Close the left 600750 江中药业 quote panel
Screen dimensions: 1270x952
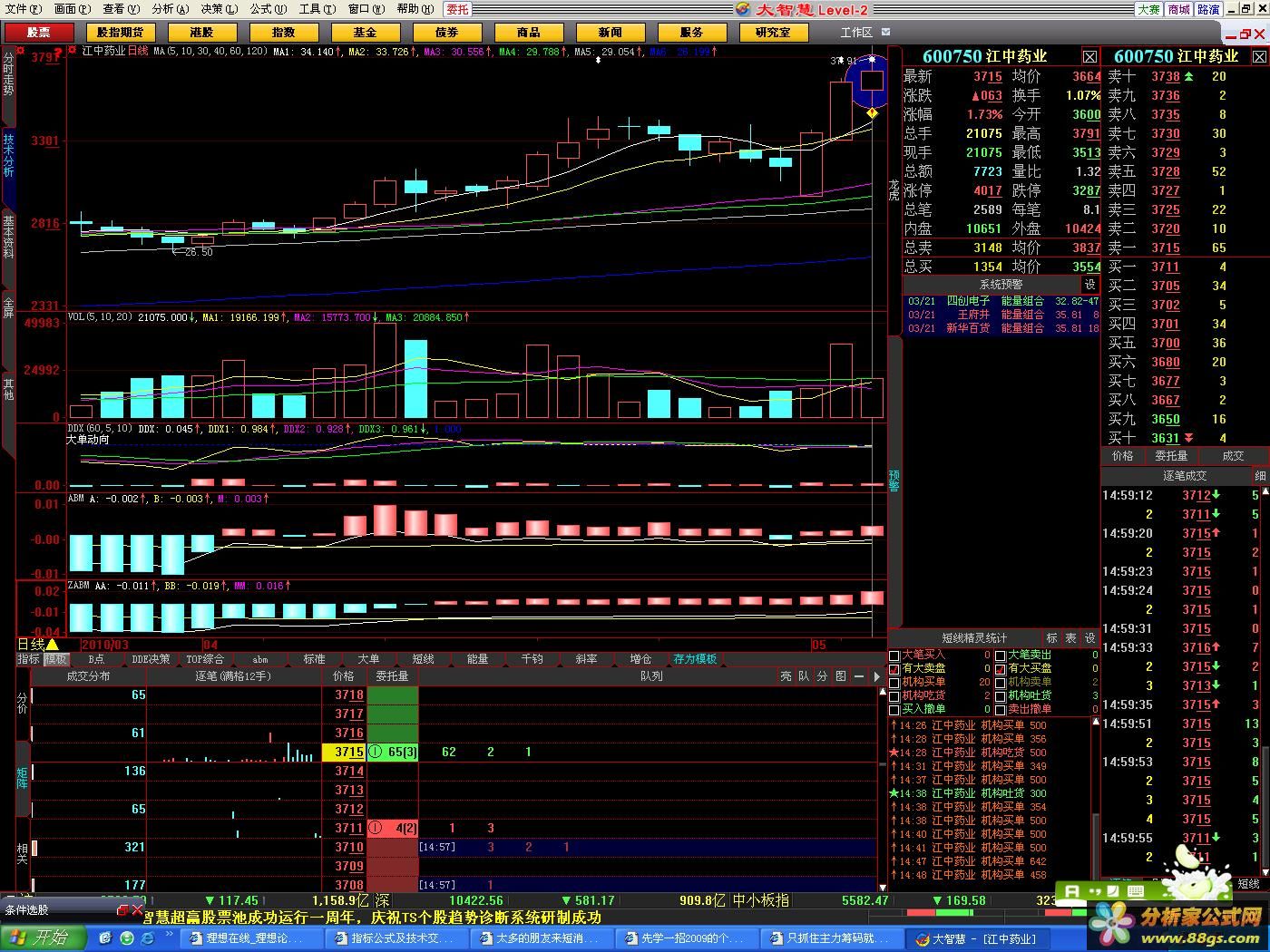tap(1089, 57)
